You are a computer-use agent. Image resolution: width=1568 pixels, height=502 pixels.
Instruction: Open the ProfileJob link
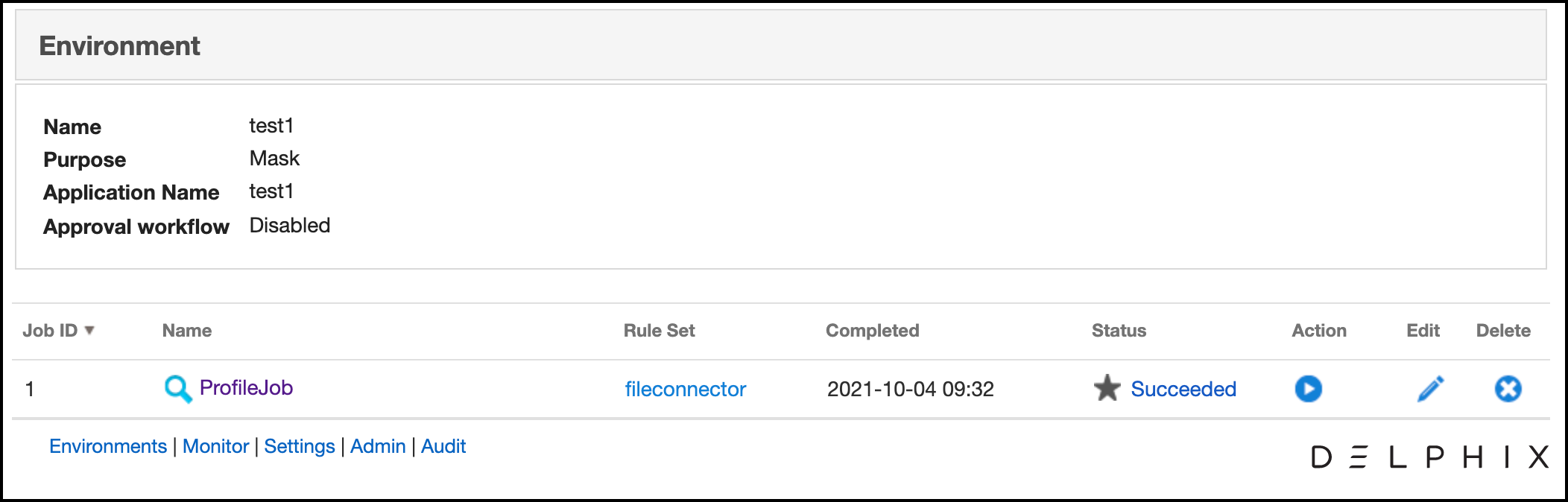[246, 388]
